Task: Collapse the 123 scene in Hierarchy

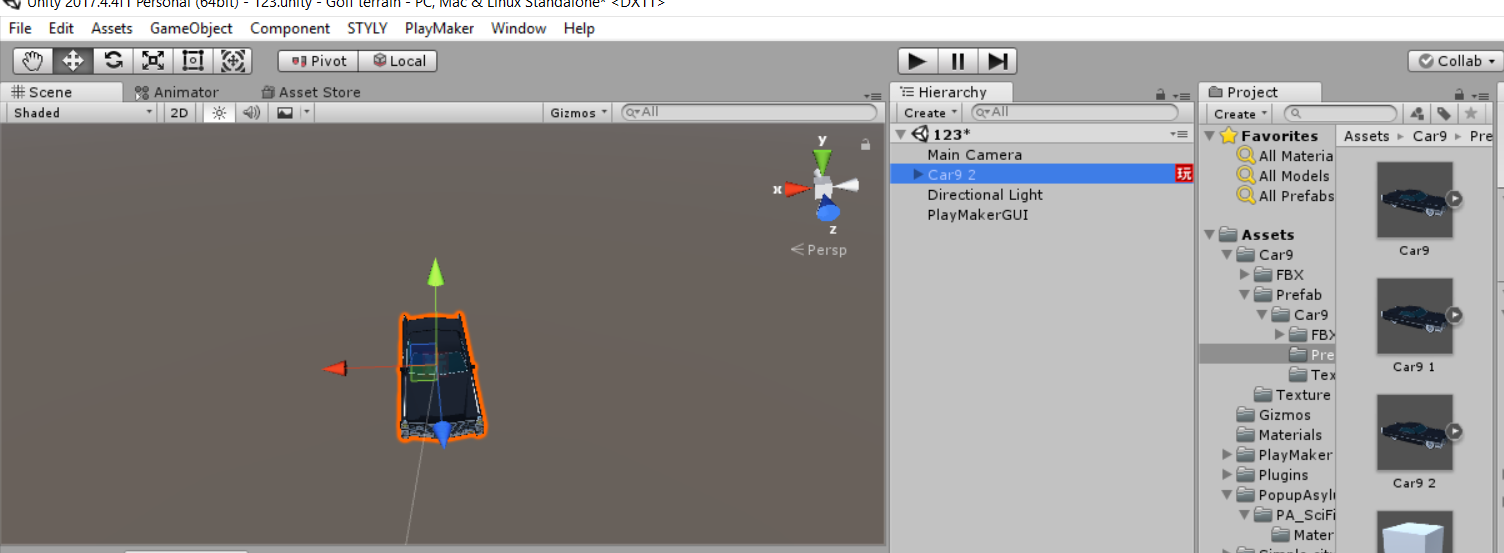Action: (900, 134)
